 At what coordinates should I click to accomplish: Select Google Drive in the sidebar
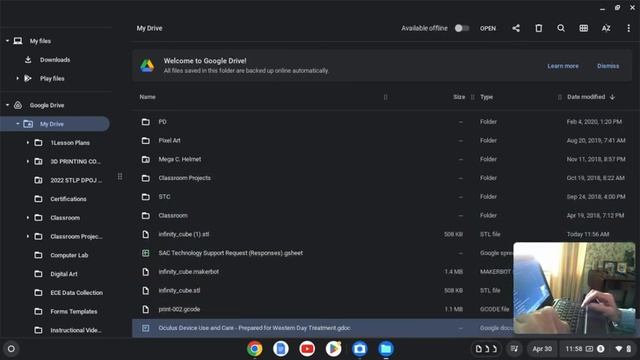47,105
